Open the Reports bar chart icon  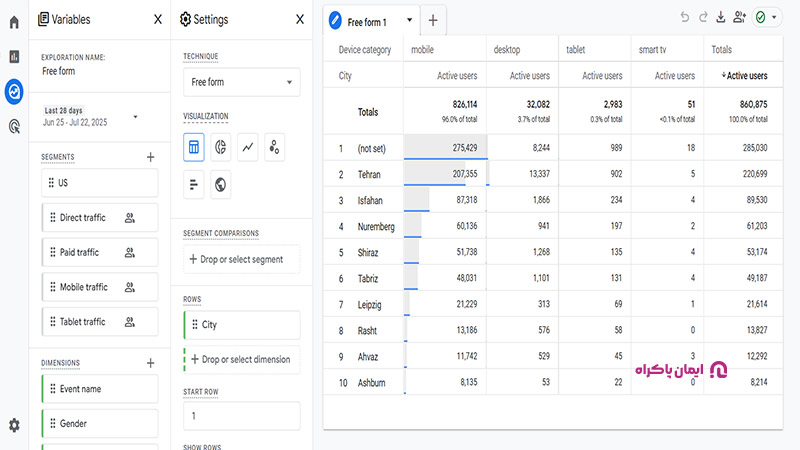tap(14, 57)
